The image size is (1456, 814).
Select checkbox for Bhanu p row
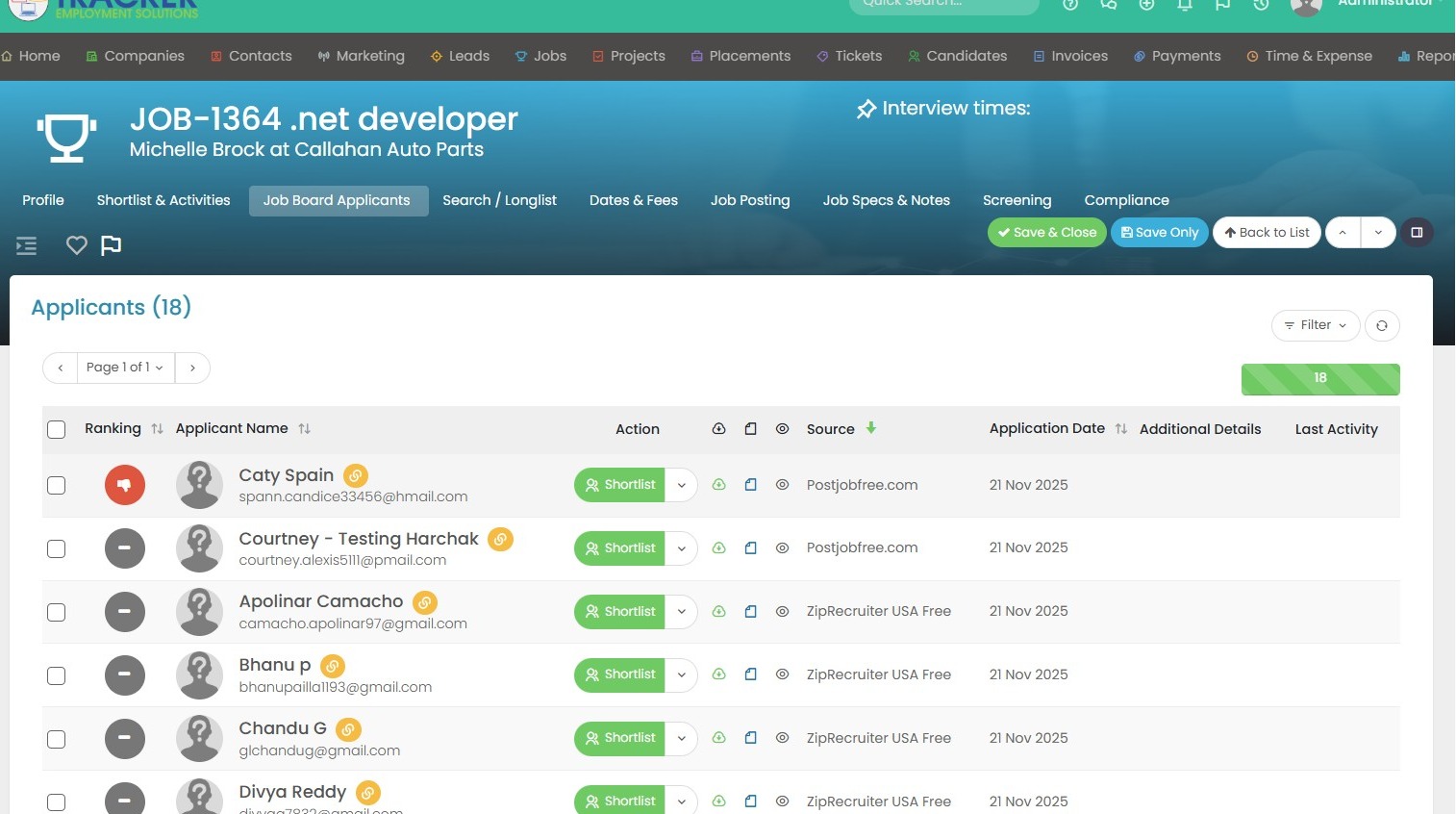click(57, 675)
